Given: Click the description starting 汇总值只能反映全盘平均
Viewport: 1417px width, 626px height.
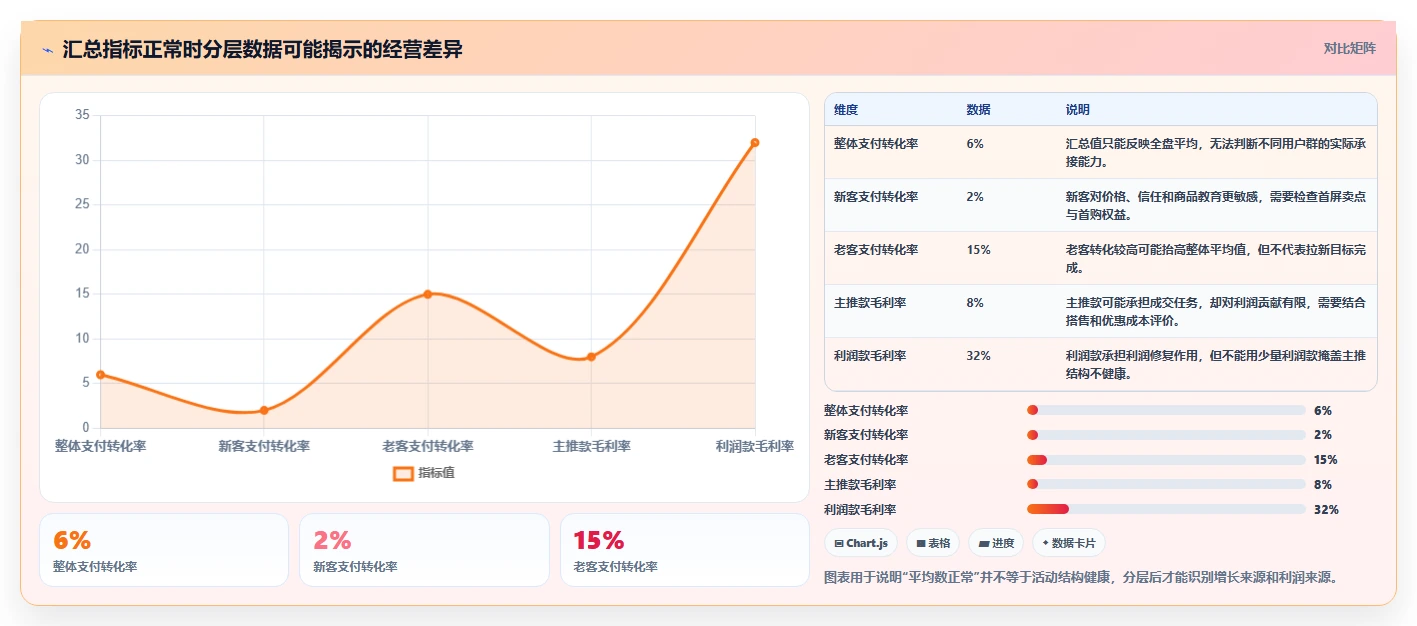Looking at the screenshot, I should pyautogui.click(x=1215, y=152).
